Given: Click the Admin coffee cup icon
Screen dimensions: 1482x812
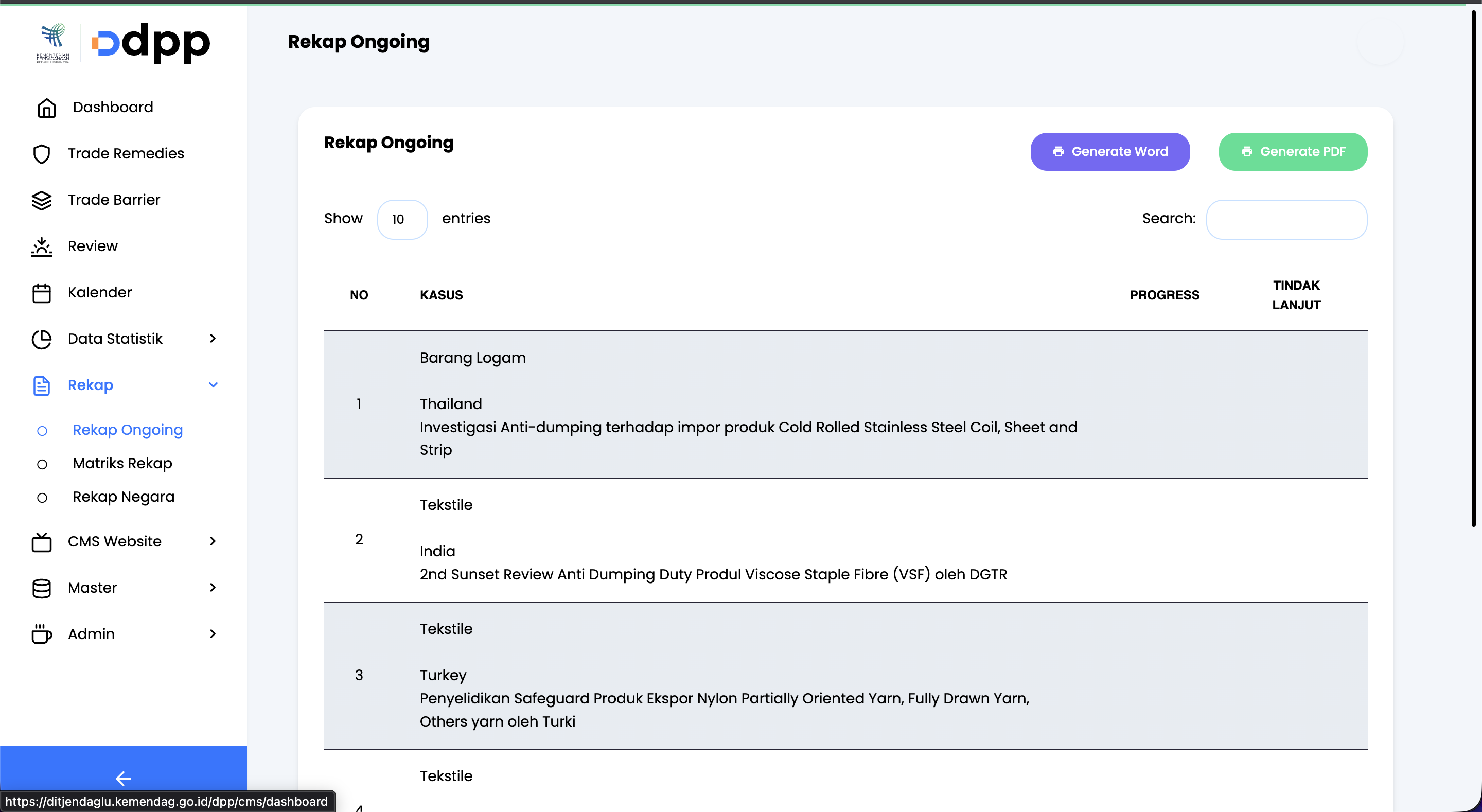Looking at the screenshot, I should (41, 634).
